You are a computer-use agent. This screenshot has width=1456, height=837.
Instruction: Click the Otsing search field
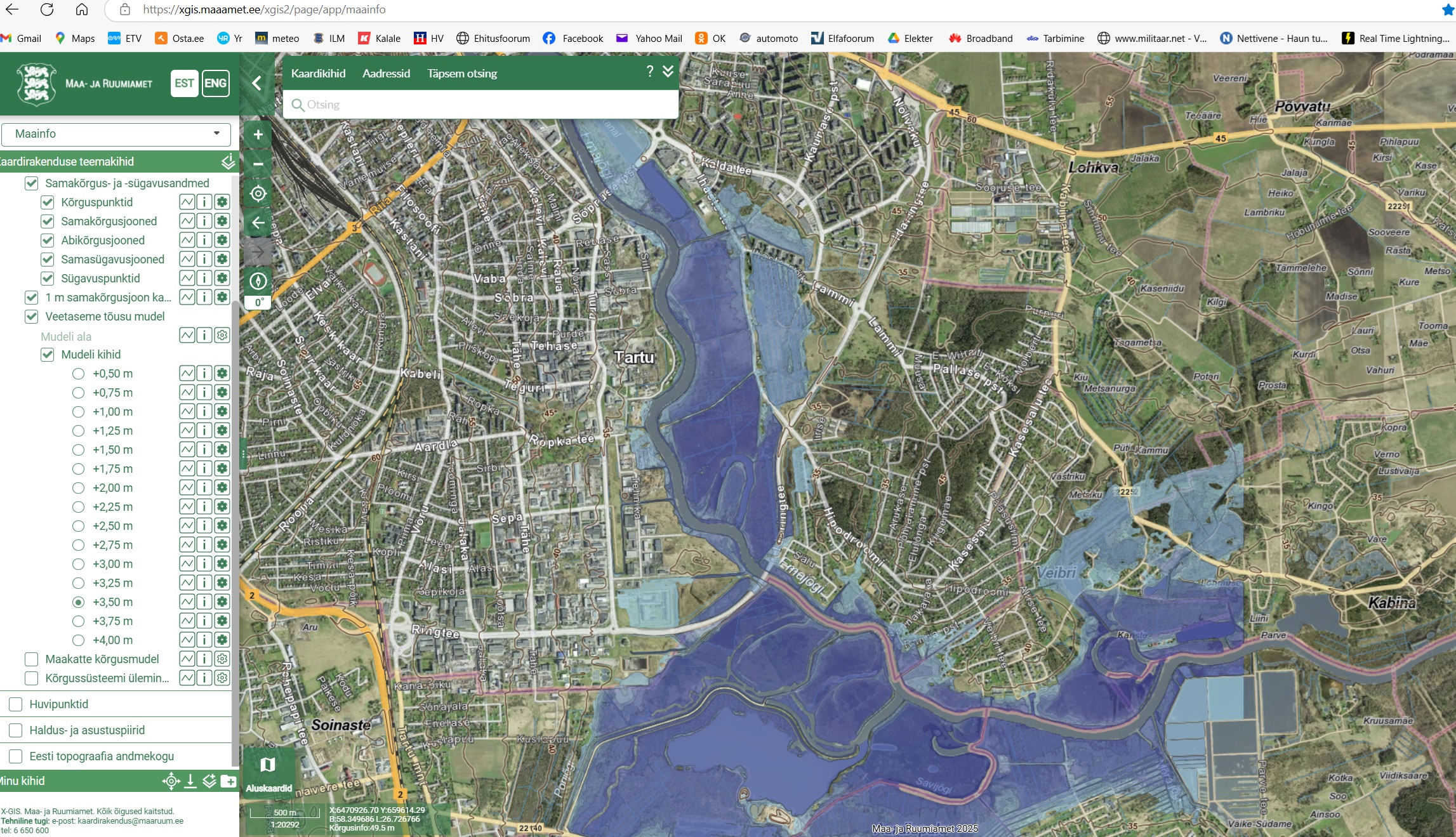coord(480,105)
